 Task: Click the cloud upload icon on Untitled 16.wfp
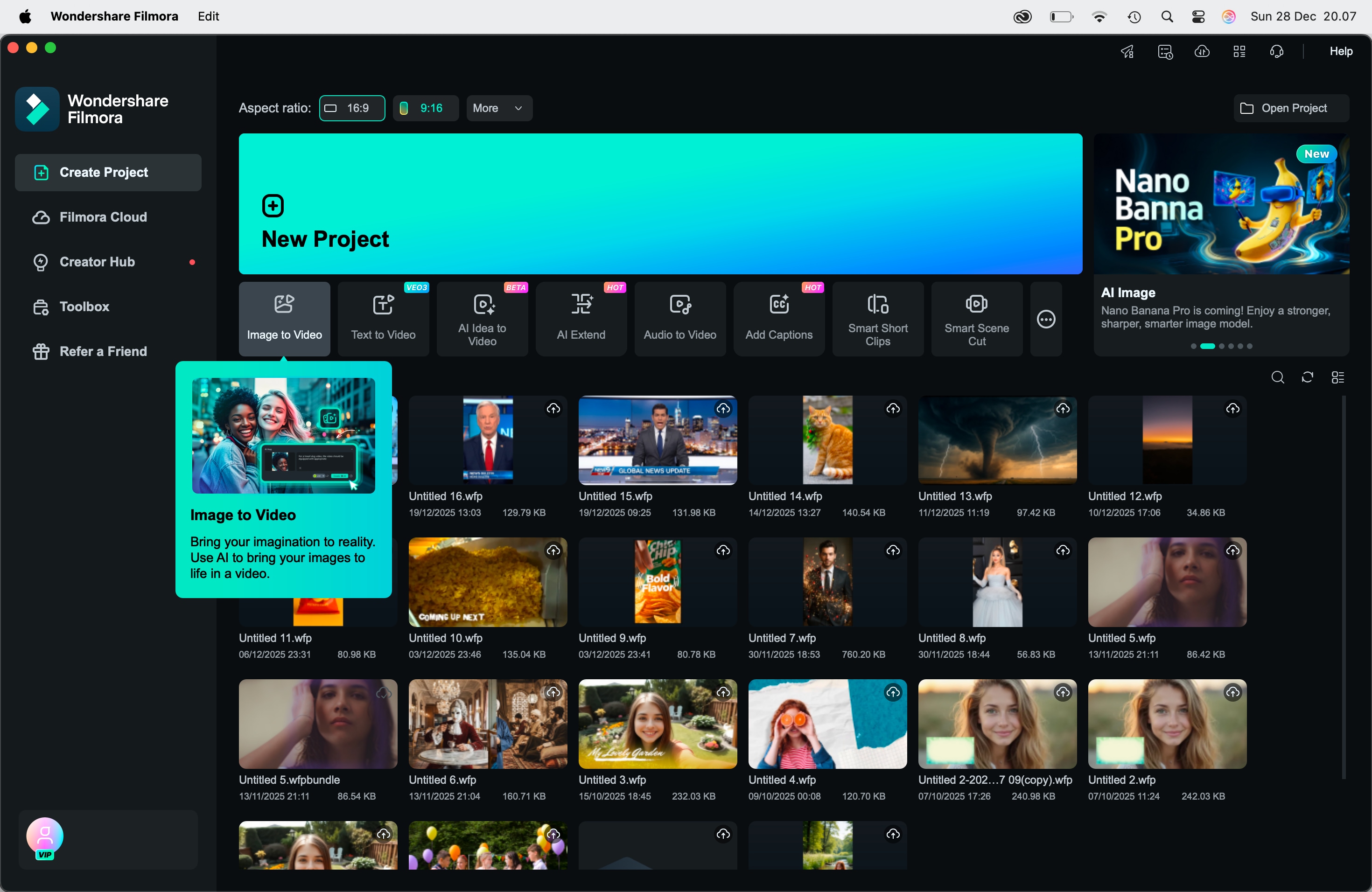point(553,409)
